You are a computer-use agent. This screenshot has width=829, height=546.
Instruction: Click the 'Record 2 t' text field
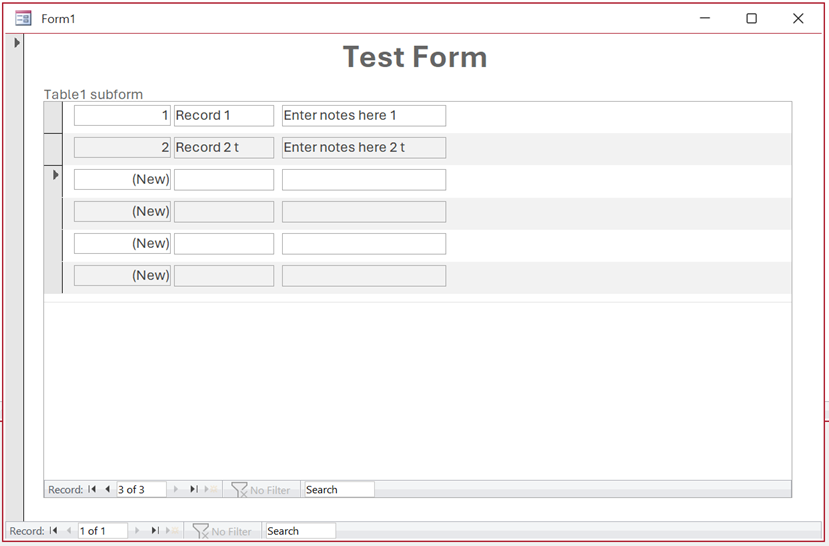tap(224, 147)
